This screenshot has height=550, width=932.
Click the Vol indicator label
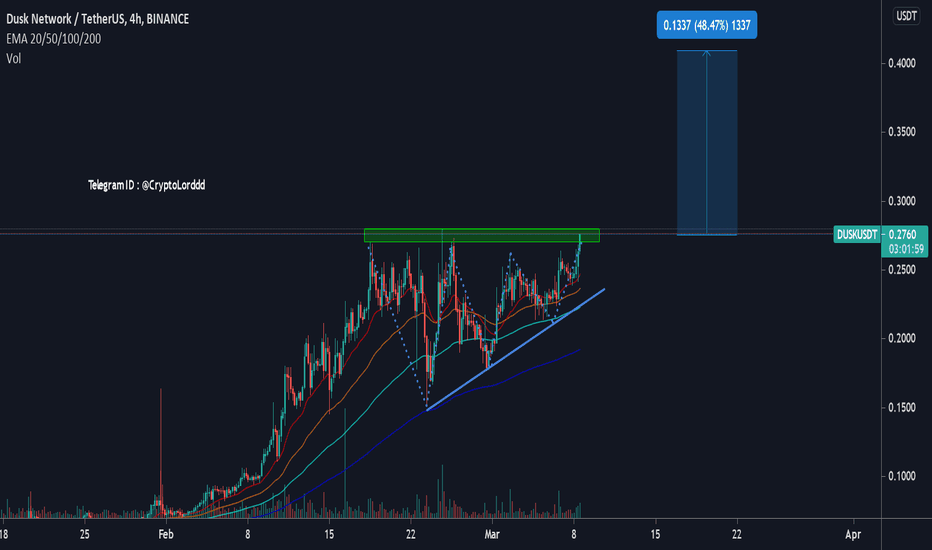point(14,58)
